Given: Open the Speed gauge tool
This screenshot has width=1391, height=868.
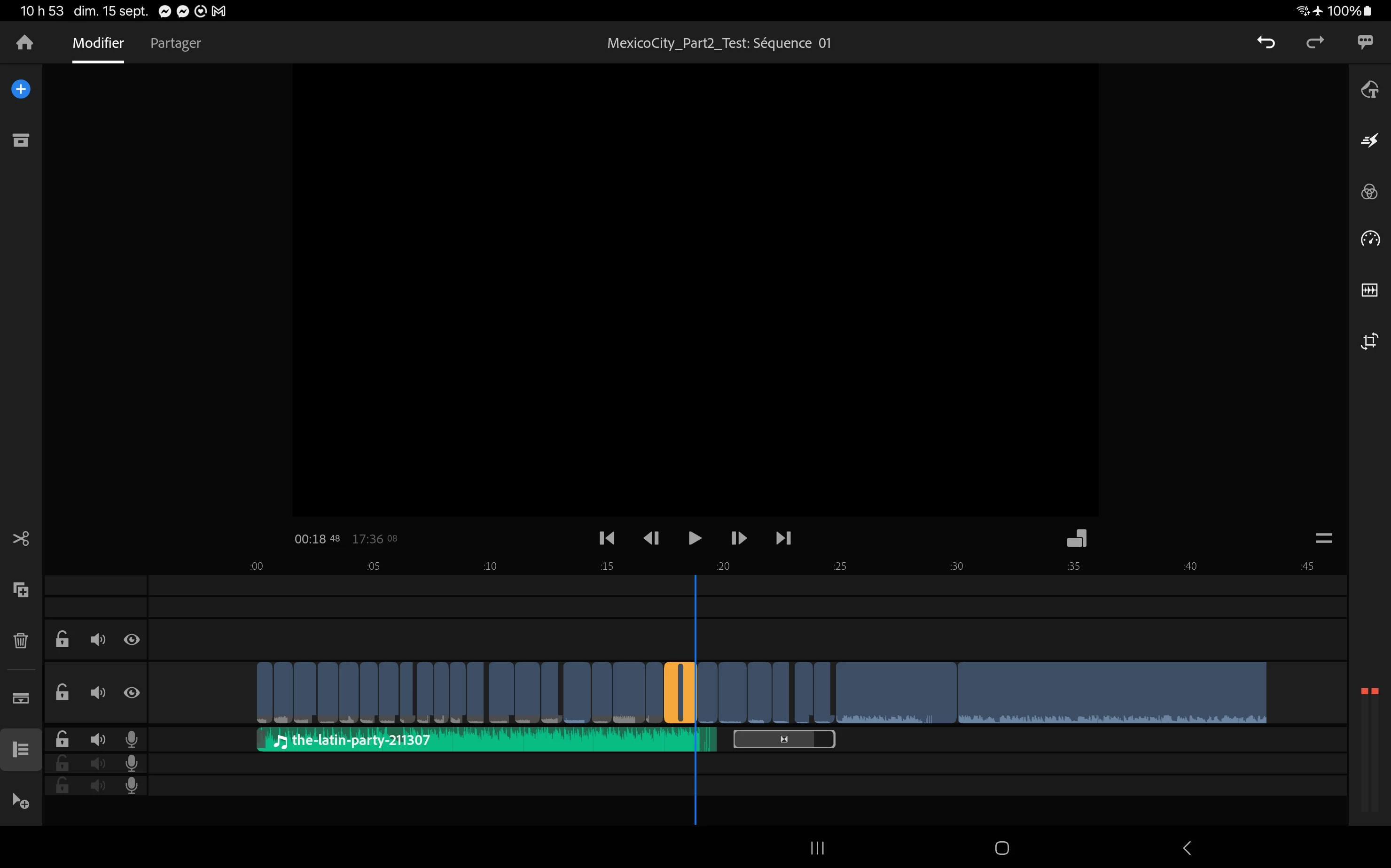Looking at the screenshot, I should 1369,238.
